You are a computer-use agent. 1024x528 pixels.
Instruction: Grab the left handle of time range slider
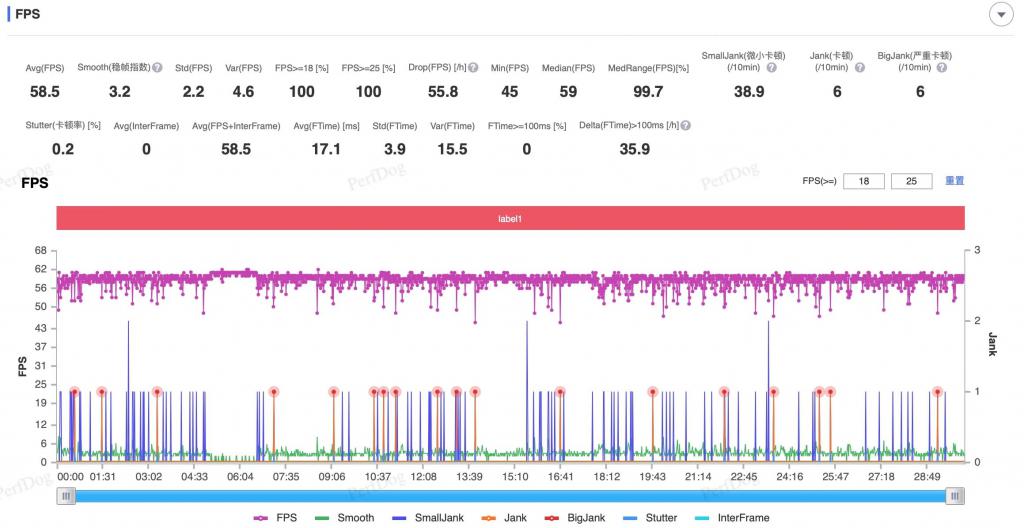66,497
